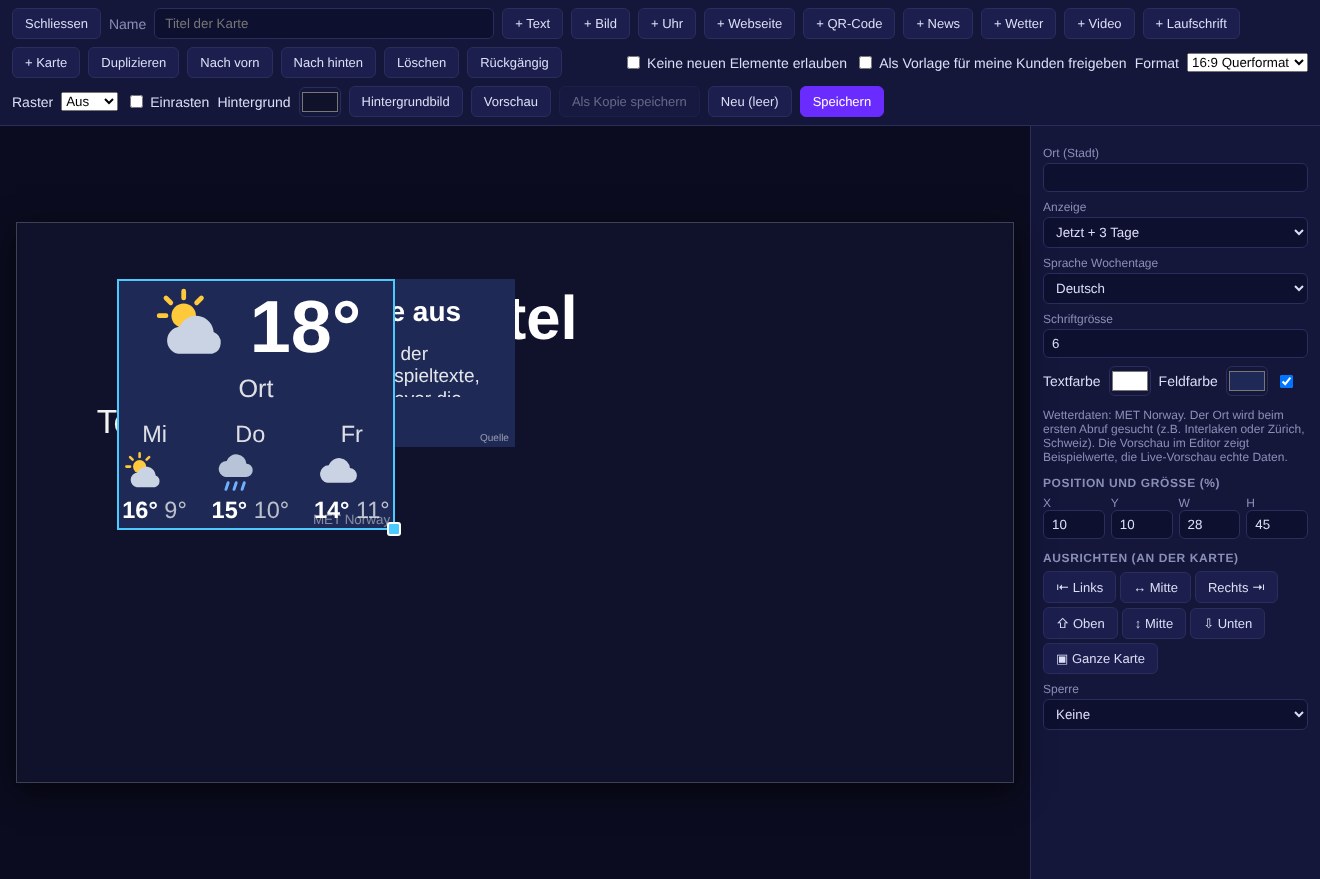The width and height of the screenshot is (1320, 879).
Task: Add a News element
Action: click(x=938, y=24)
